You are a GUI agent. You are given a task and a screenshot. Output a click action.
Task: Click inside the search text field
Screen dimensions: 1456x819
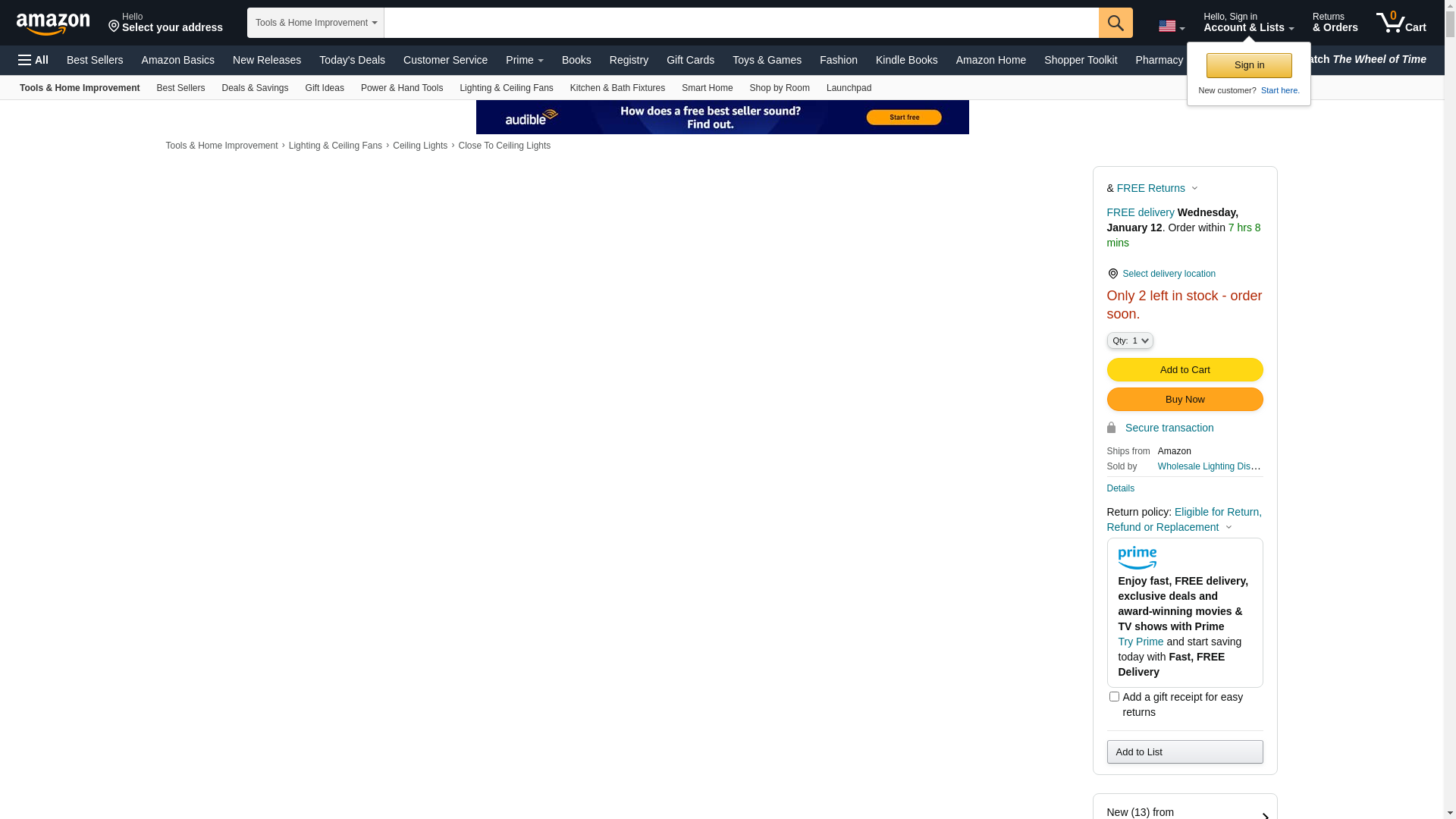[740, 23]
